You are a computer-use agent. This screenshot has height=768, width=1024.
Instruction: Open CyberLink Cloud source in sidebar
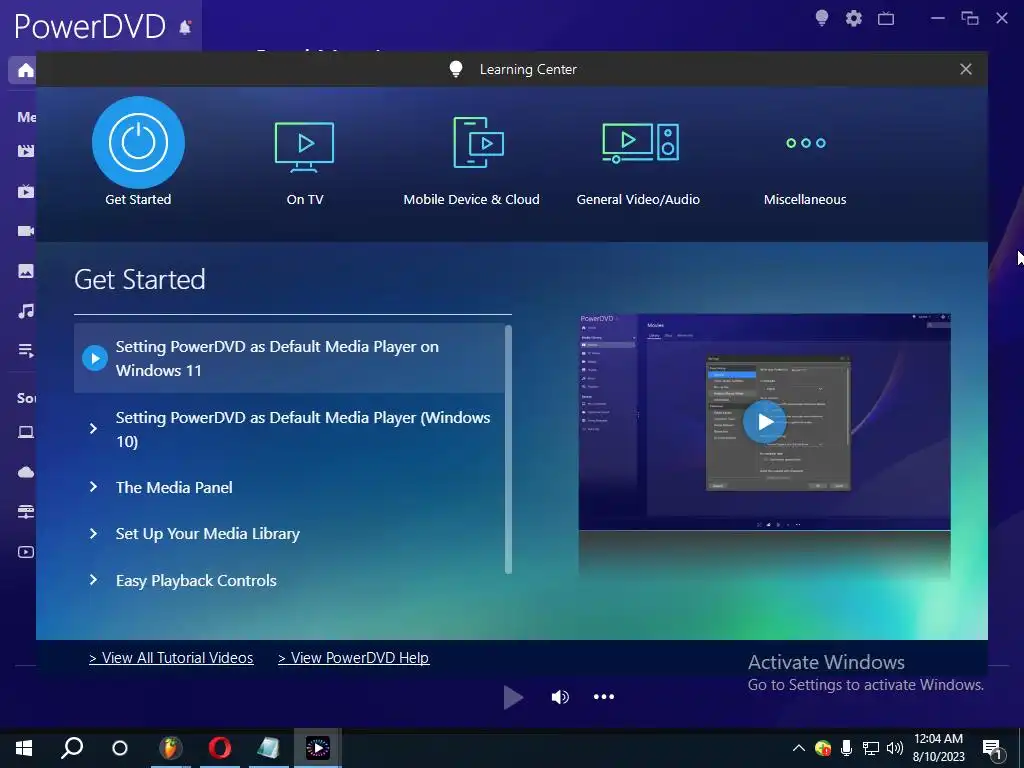[x=25, y=472]
